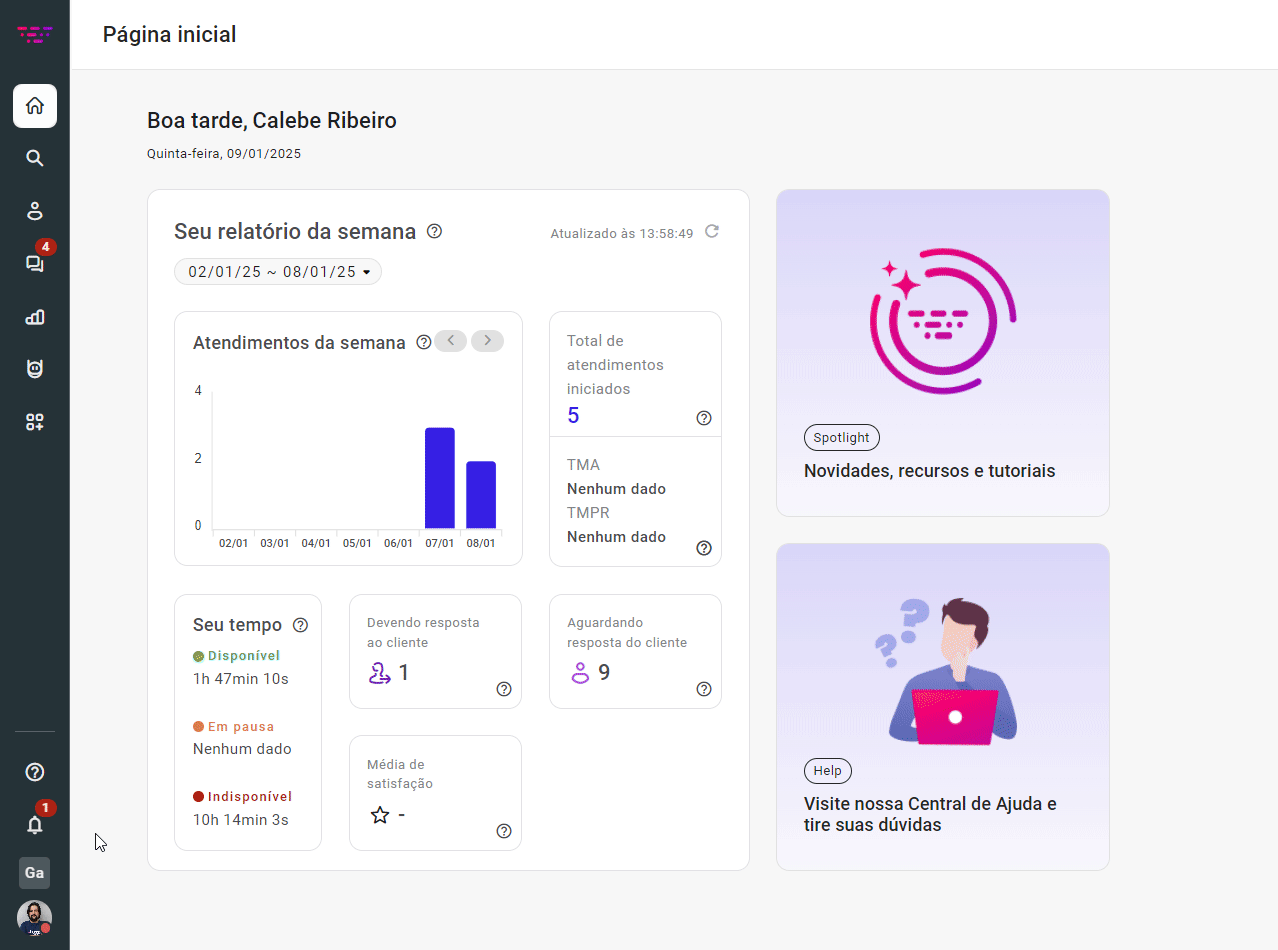Click the person icon beside count 9
Image resolution: width=1278 pixels, height=950 pixels.
click(x=580, y=673)
